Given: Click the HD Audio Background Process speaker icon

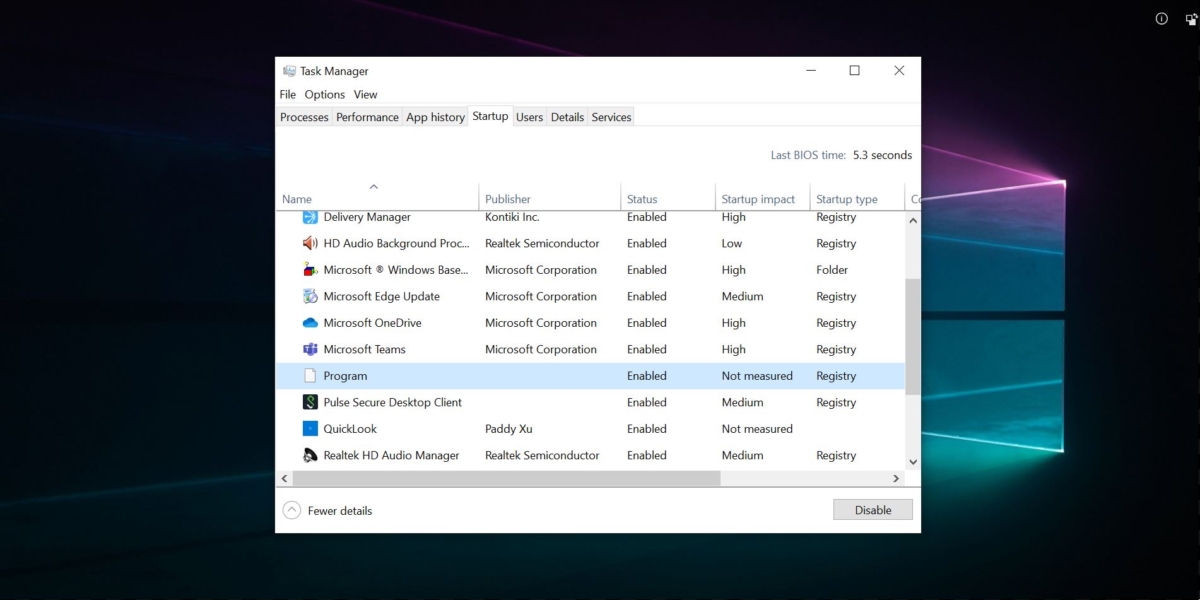Looking at the screenshot, I should pos(310,243).
